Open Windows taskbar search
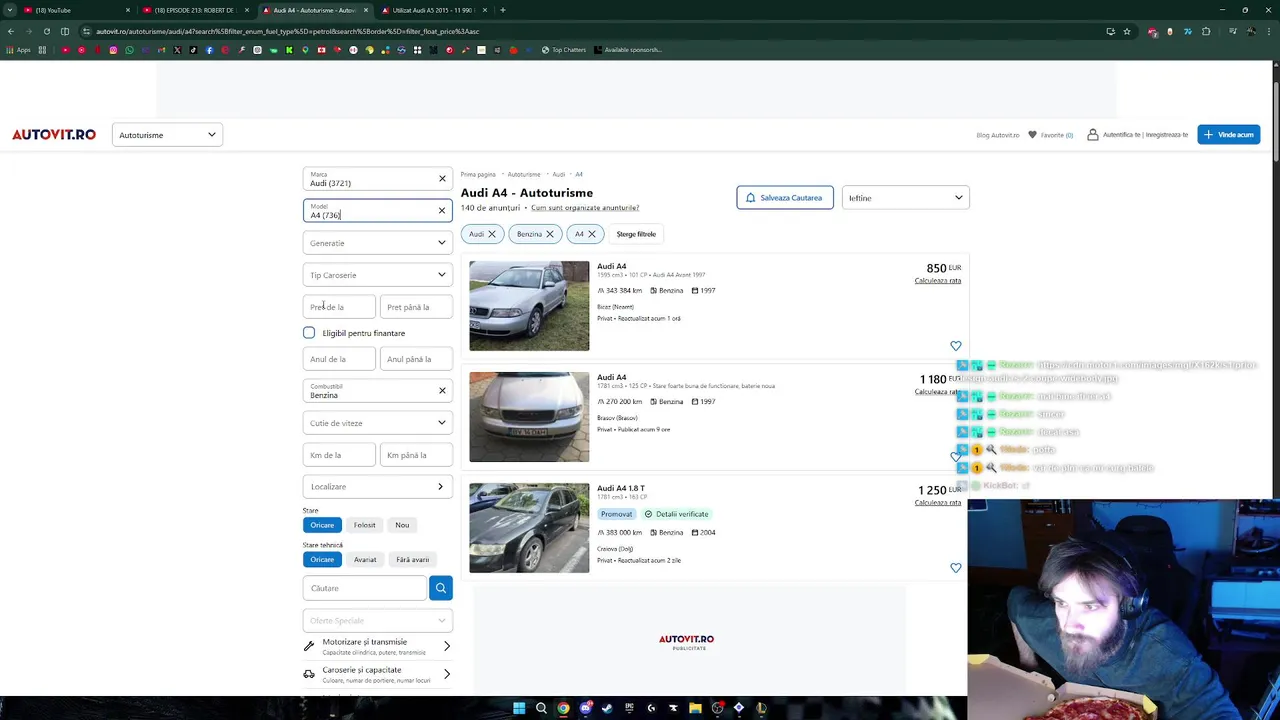The width and height of the screenshot is (1280, 720). 541,708
